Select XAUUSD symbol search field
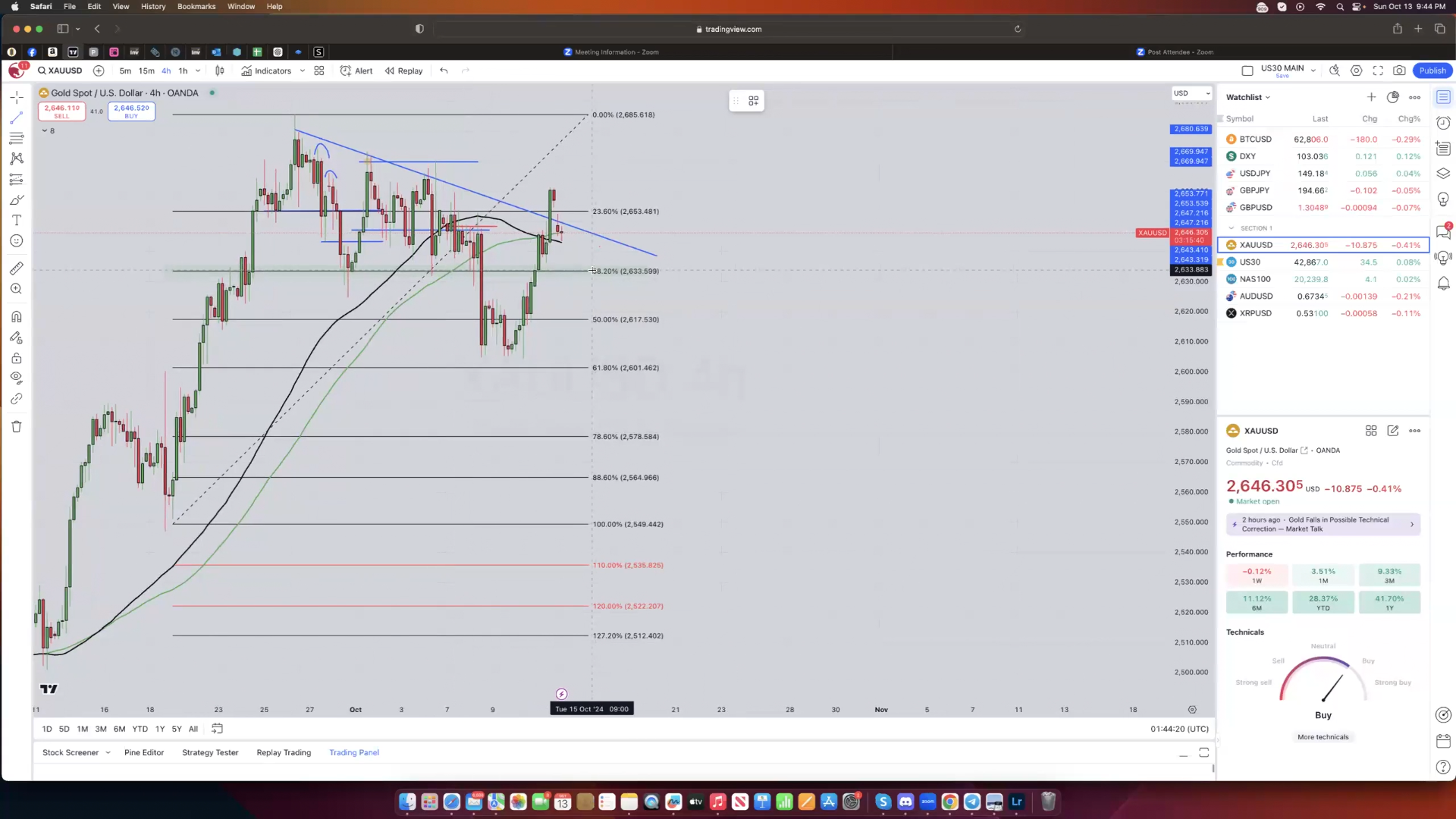Viewport: 1456px width, 819px height. [61, 71]
